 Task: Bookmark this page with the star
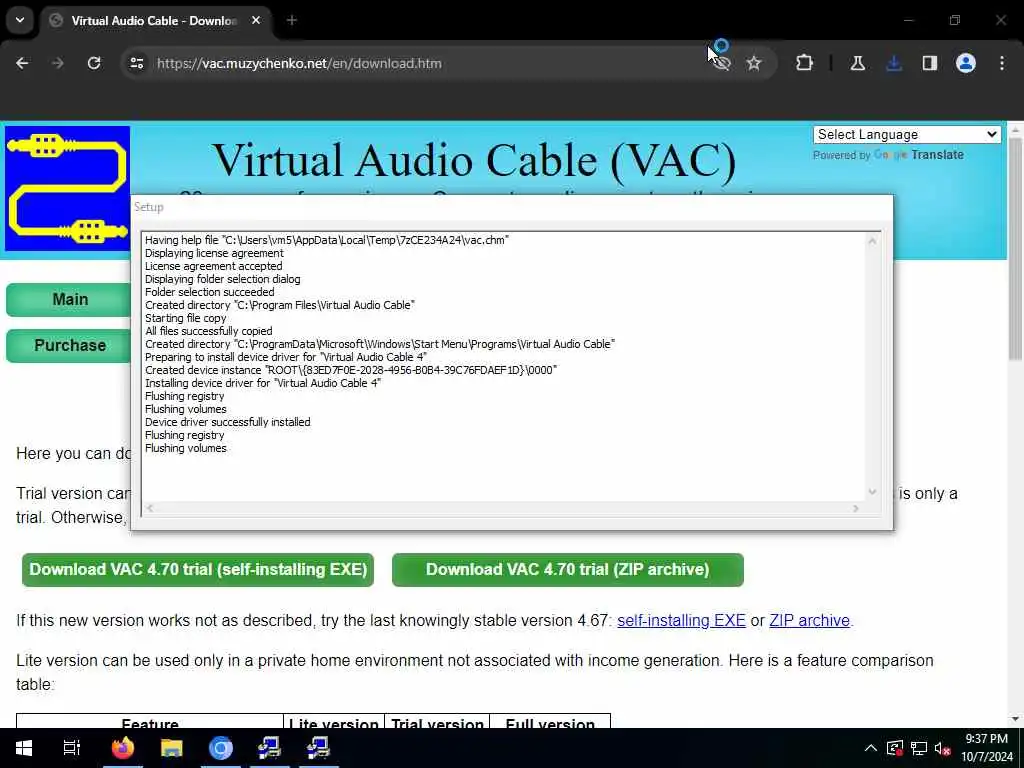coord(754,63)
